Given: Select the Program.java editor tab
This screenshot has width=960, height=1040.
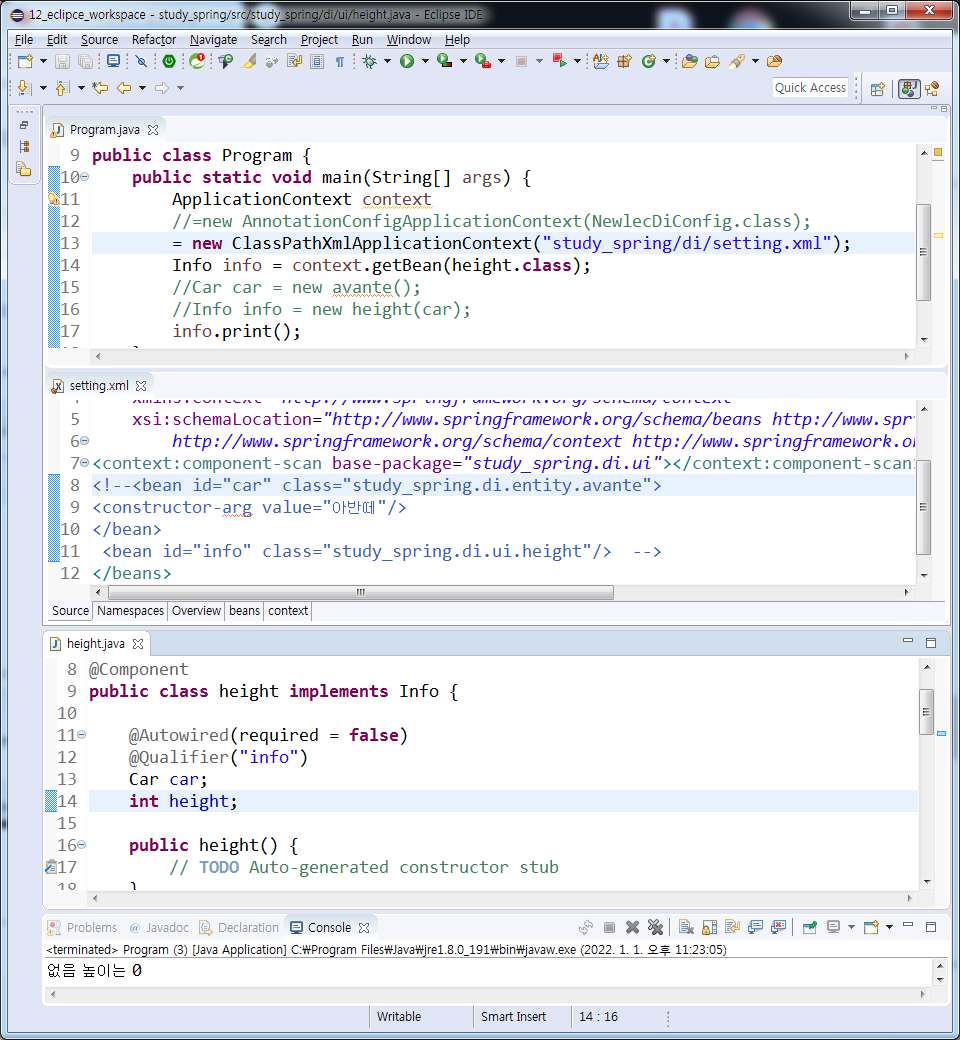Looking at the screenshot, I should tap(104, 130).
